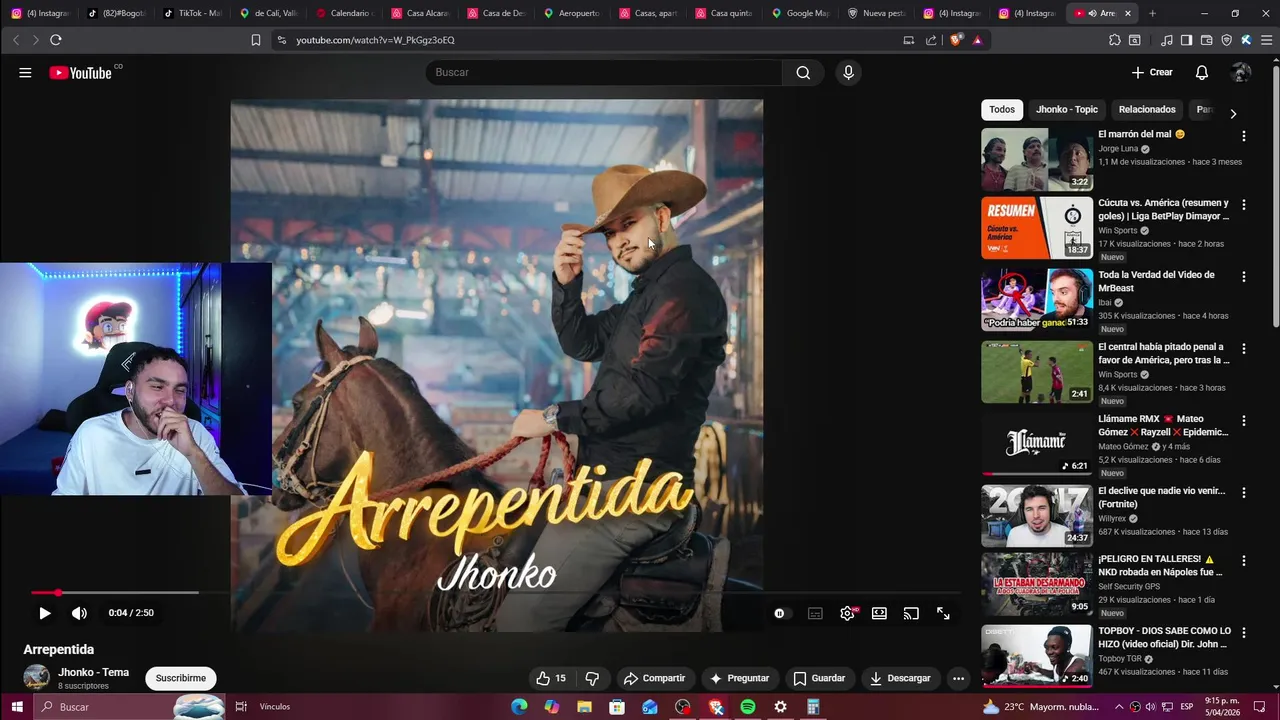Open options for El declive Fortnite video
This screenshot has height=720, width=1280.
point(1244,493)
